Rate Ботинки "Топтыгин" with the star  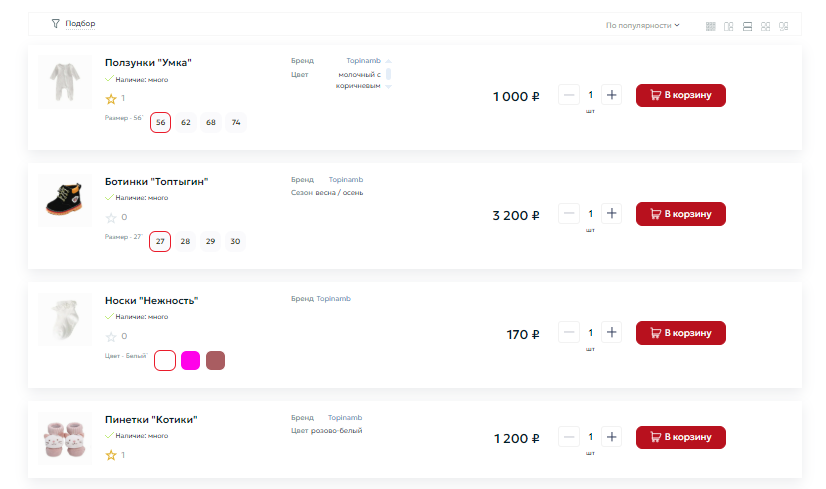click(x=111, y=217)
